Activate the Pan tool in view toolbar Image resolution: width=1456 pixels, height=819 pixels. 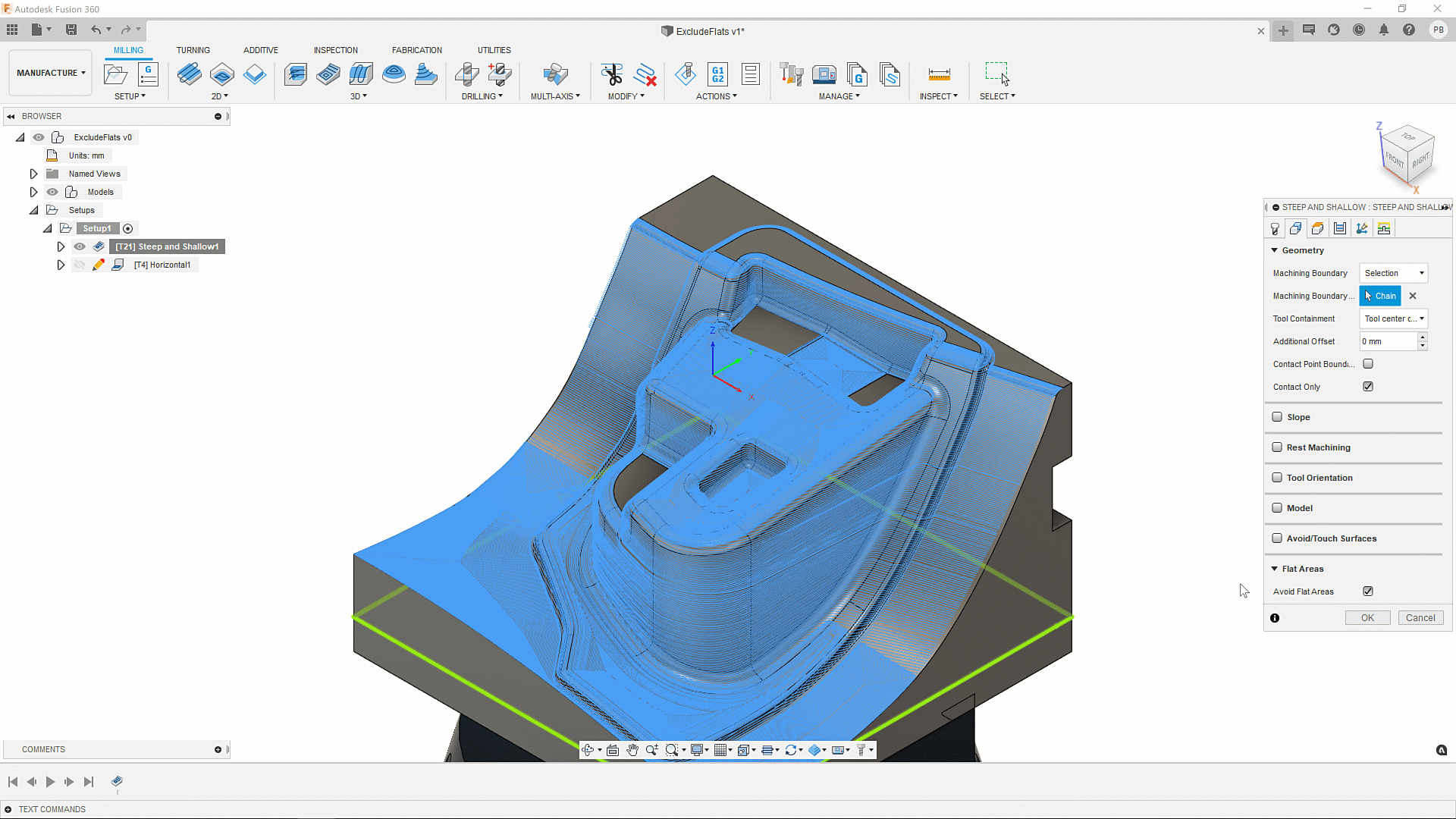632,750
